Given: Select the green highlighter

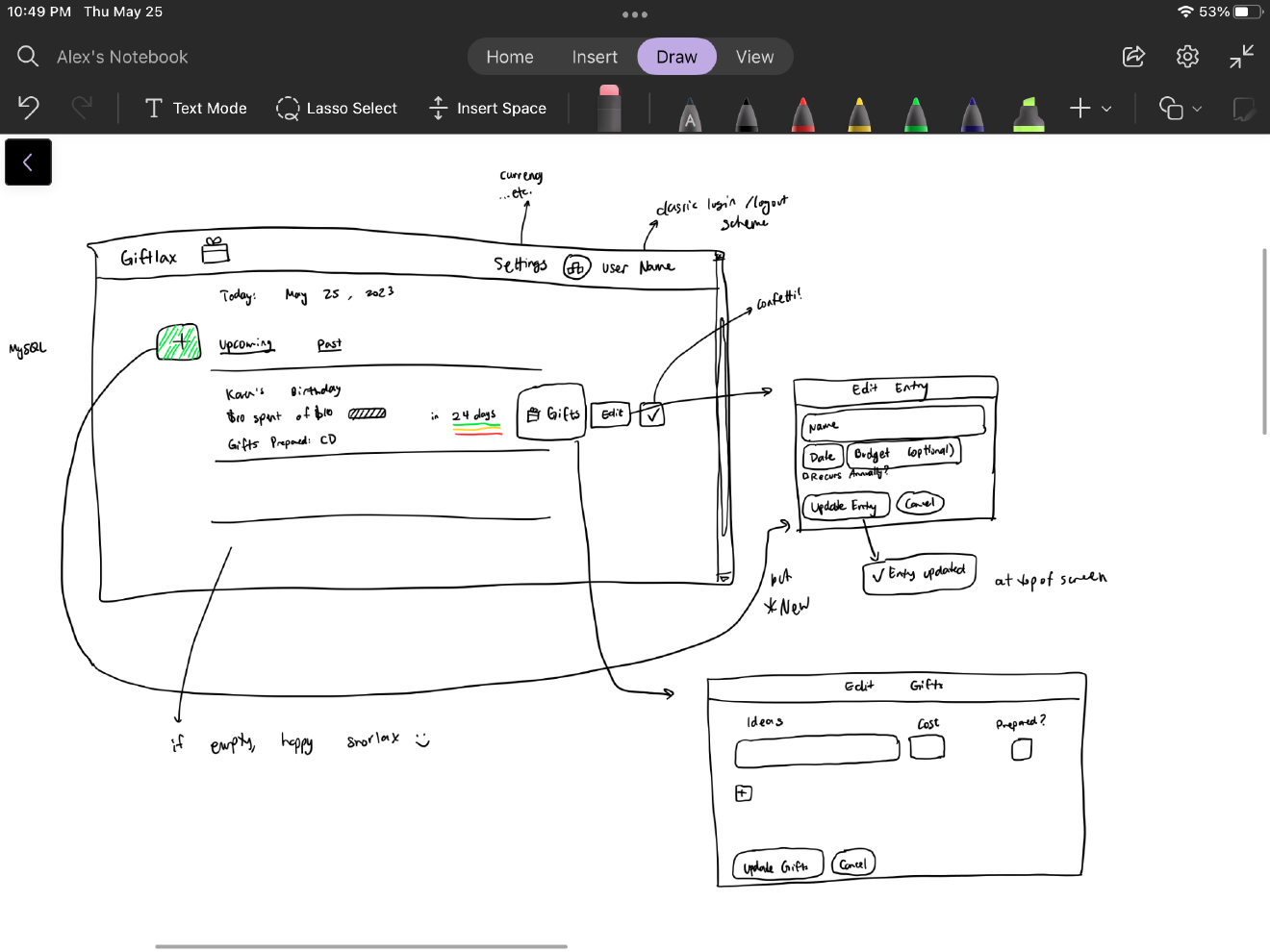Looking at the screenshot, I should pyautogui.click(x=1029, y=113).
